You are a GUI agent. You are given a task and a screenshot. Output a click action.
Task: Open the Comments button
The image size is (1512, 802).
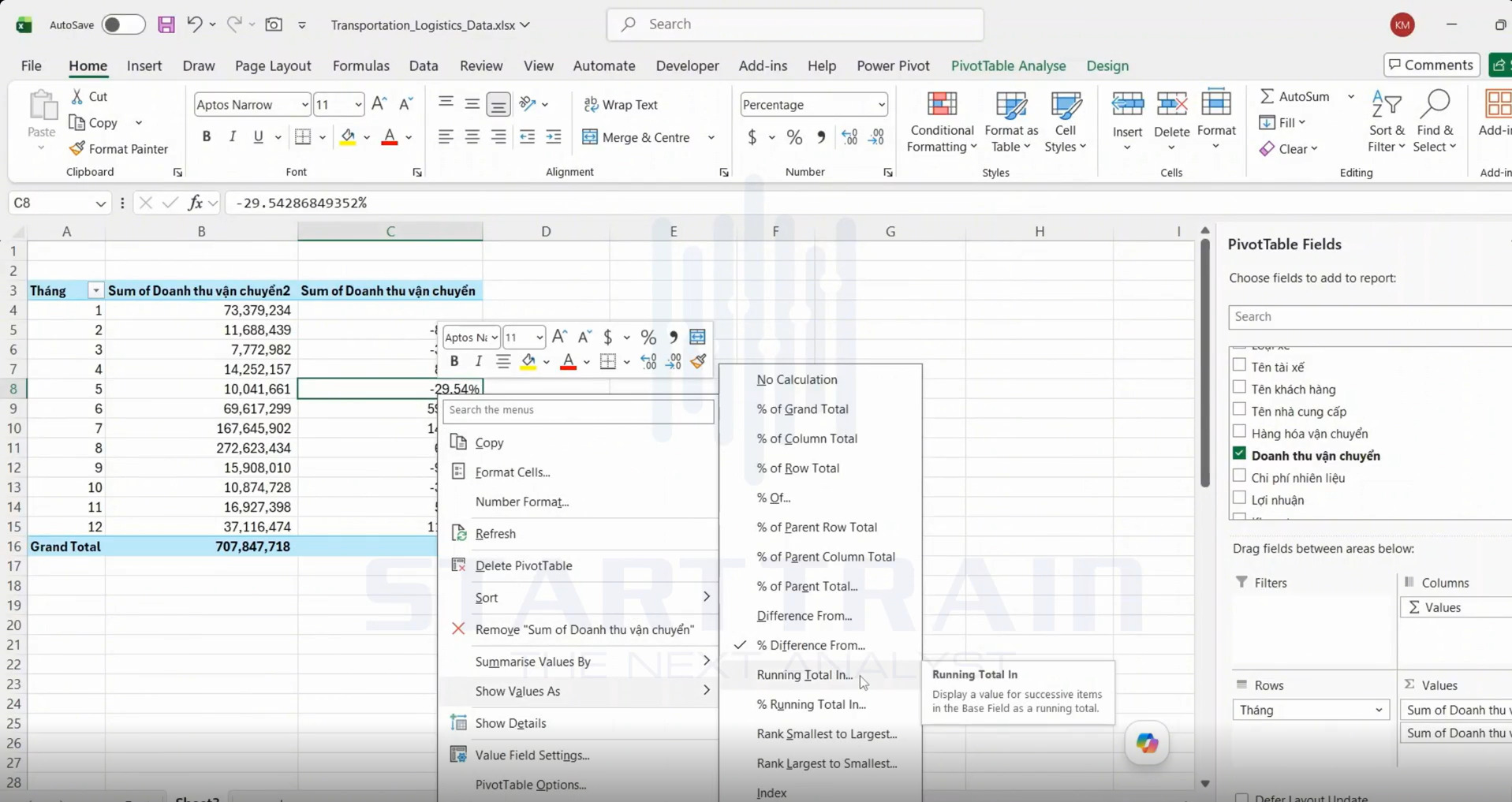[x=1431, y=65]
